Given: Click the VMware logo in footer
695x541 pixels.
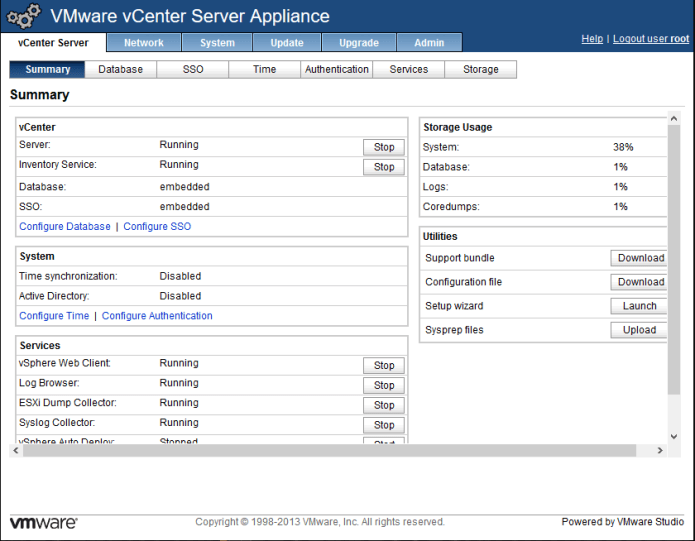Looking at the screenshot, I should (x=43, y=522).
